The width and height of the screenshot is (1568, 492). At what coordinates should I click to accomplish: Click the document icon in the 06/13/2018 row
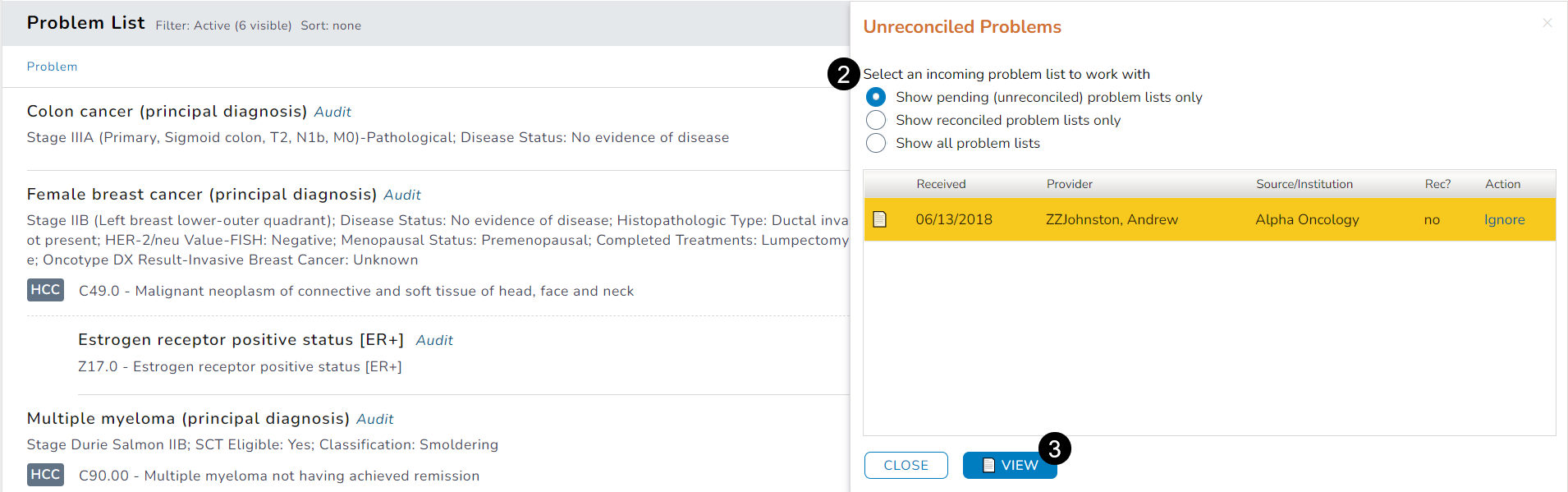(x=879, y=219)
